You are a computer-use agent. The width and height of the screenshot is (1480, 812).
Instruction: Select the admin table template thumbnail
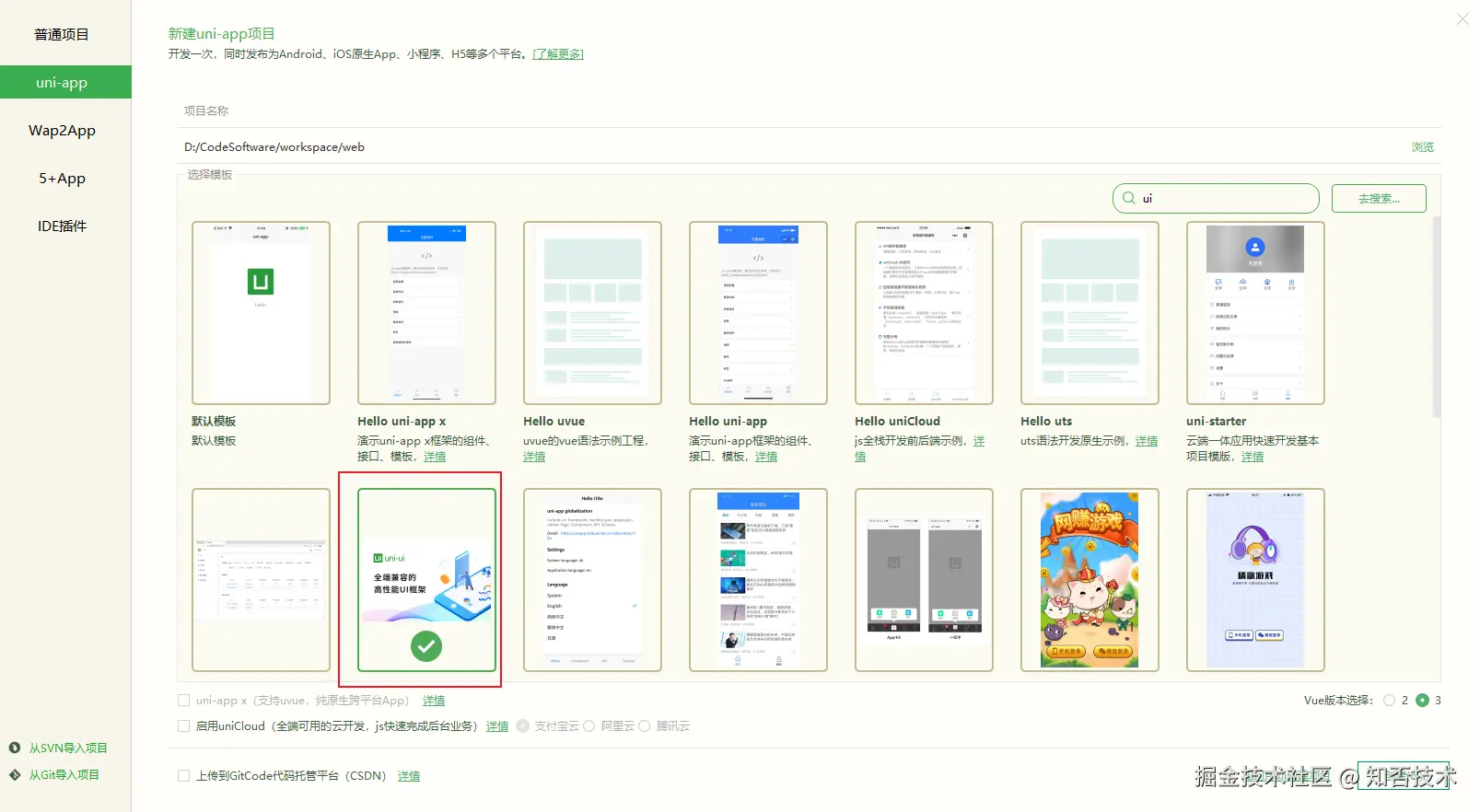click(261, 580)
